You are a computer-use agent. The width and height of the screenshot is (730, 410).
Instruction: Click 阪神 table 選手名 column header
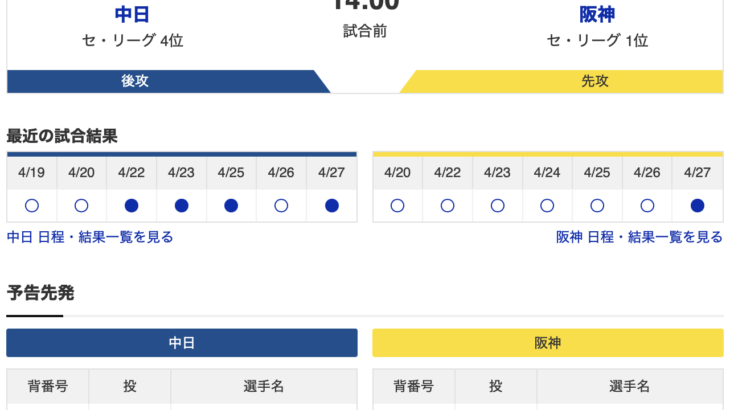coord(630,386)
